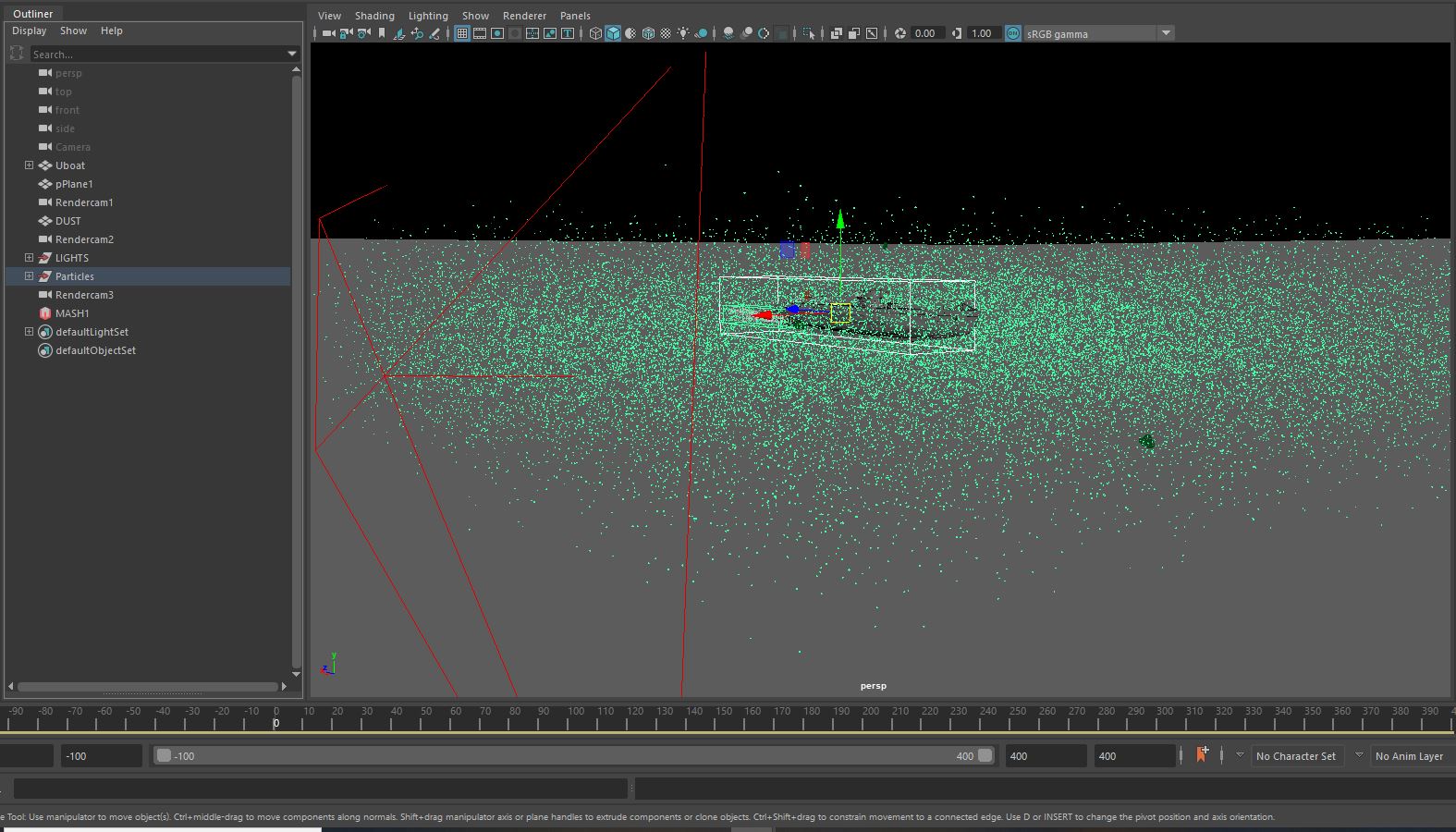Screen dimensions: 1456x832
Task: Expand the Uboat node in Outliner
Action: [29, 165]
